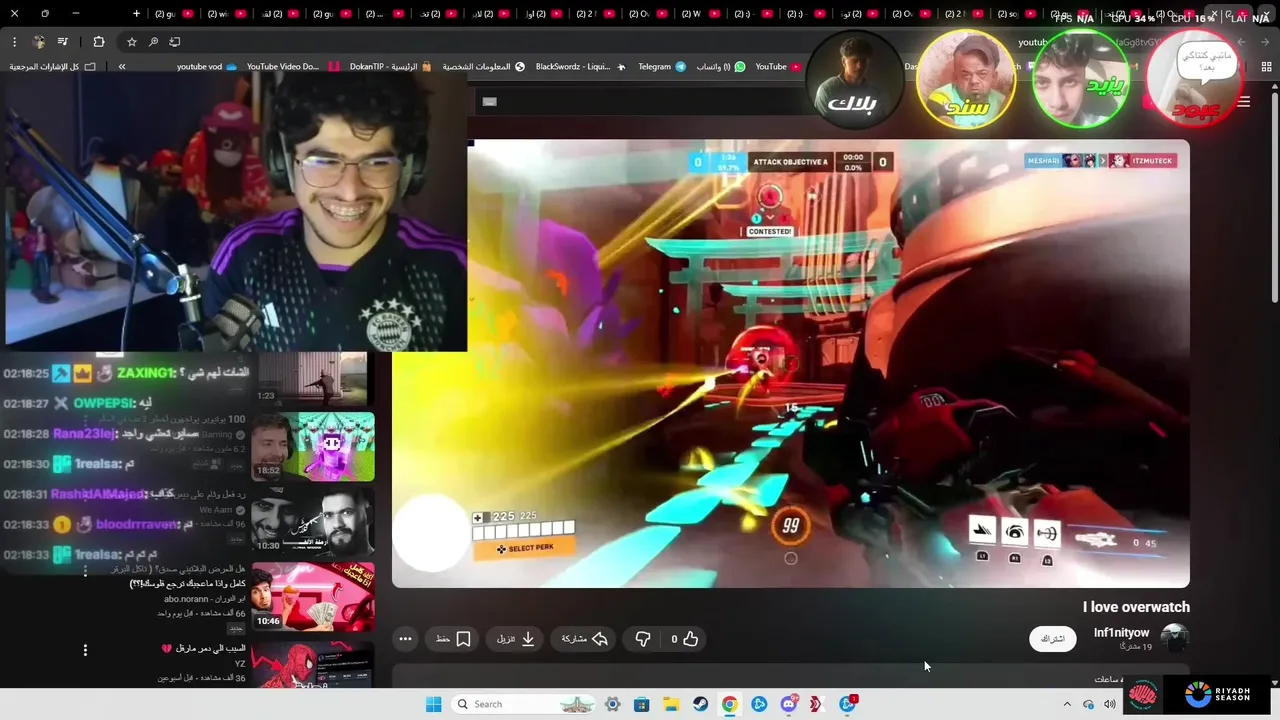The height and width of the screenshot is (720, 1280).
Task: Open the Extensions puzzle icon
Action: pos(98,42)
